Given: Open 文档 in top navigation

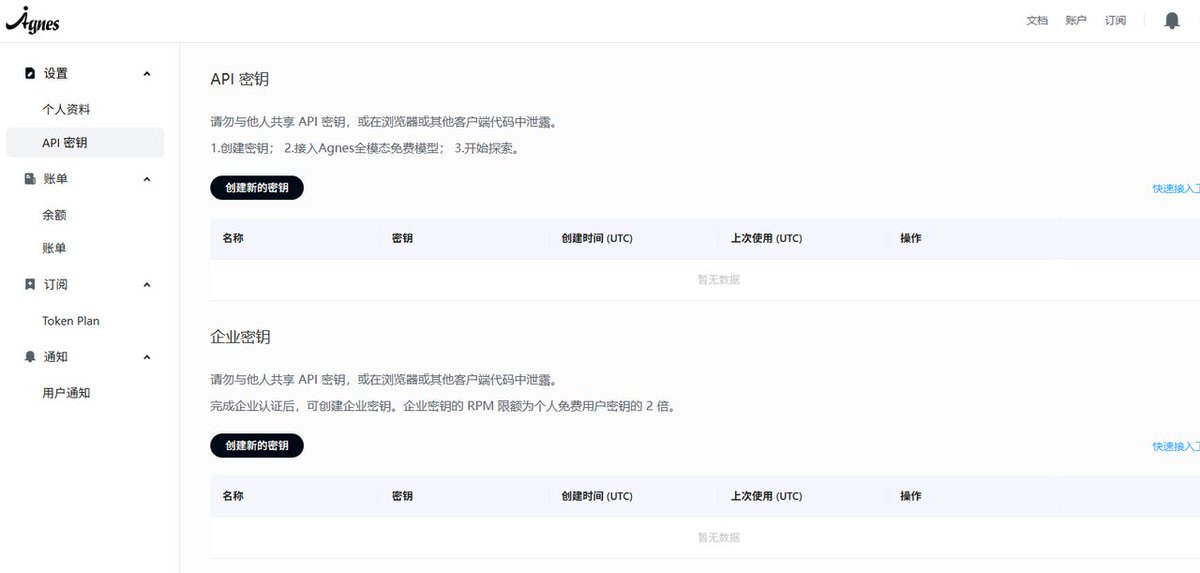Looking at the screenshot, I should (1037, 21).
